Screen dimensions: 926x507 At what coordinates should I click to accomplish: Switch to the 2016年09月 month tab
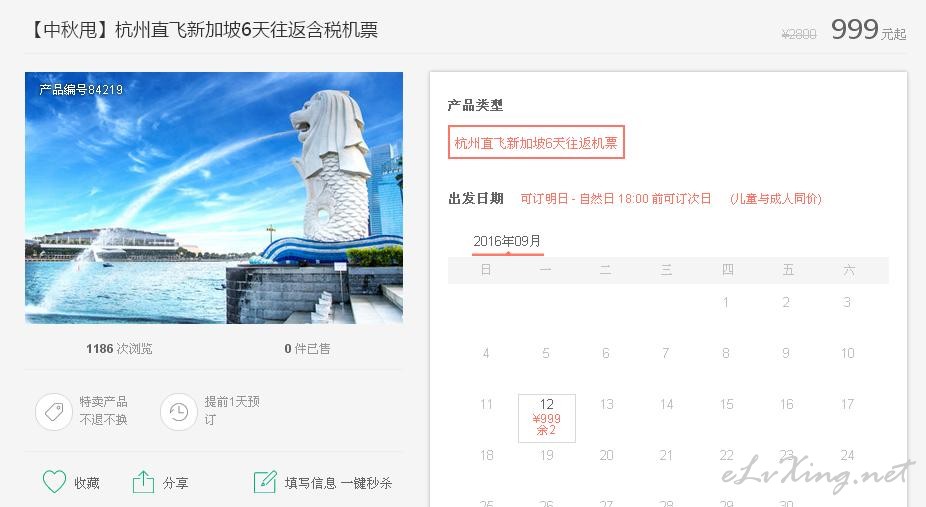pyautogui.click(x=507, y=241)
